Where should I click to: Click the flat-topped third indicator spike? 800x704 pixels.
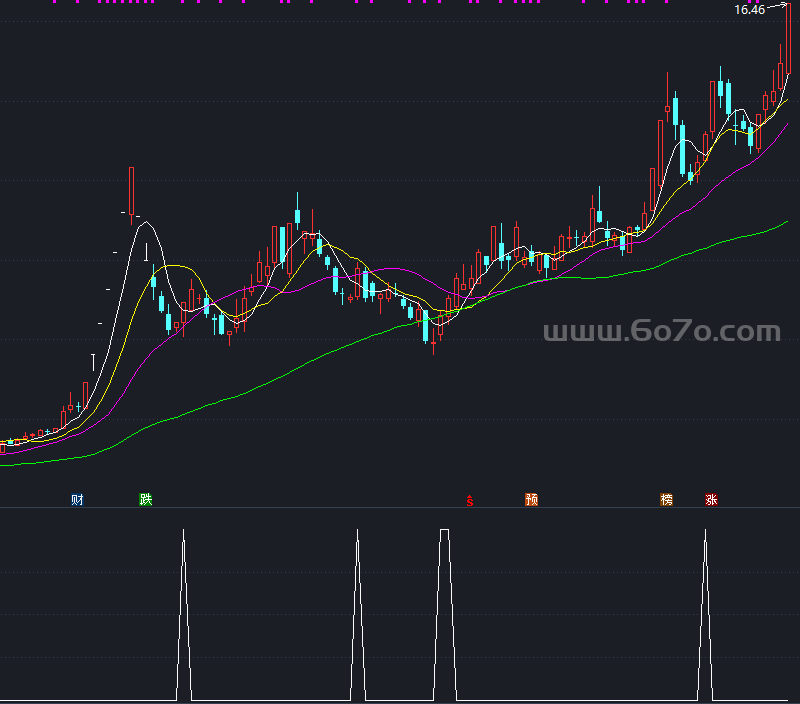point(445,615)
